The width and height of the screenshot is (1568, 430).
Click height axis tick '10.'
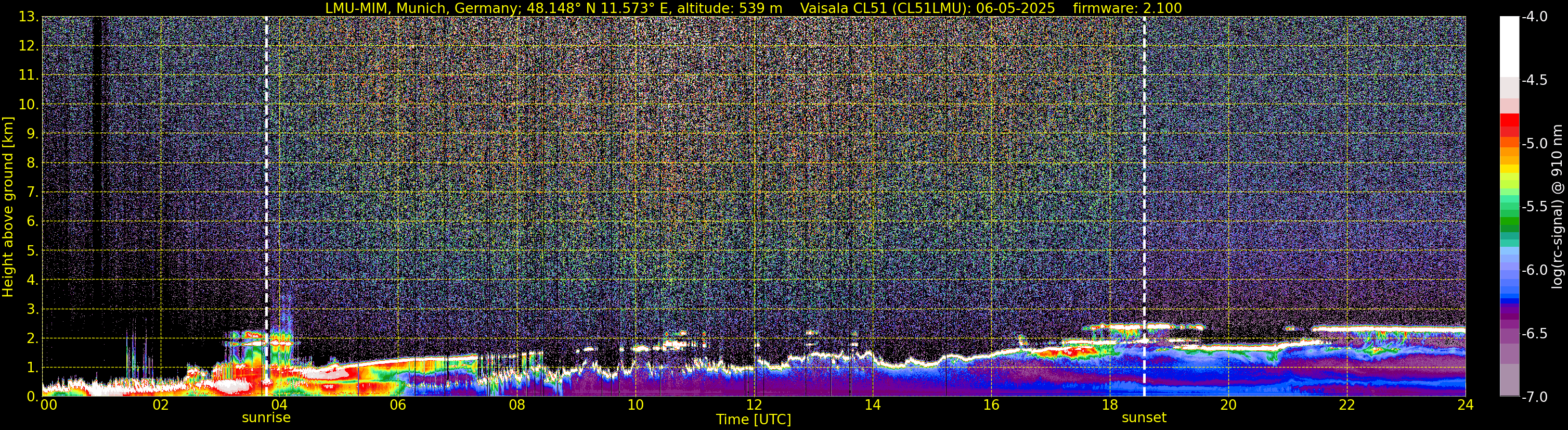click(29, 105)
